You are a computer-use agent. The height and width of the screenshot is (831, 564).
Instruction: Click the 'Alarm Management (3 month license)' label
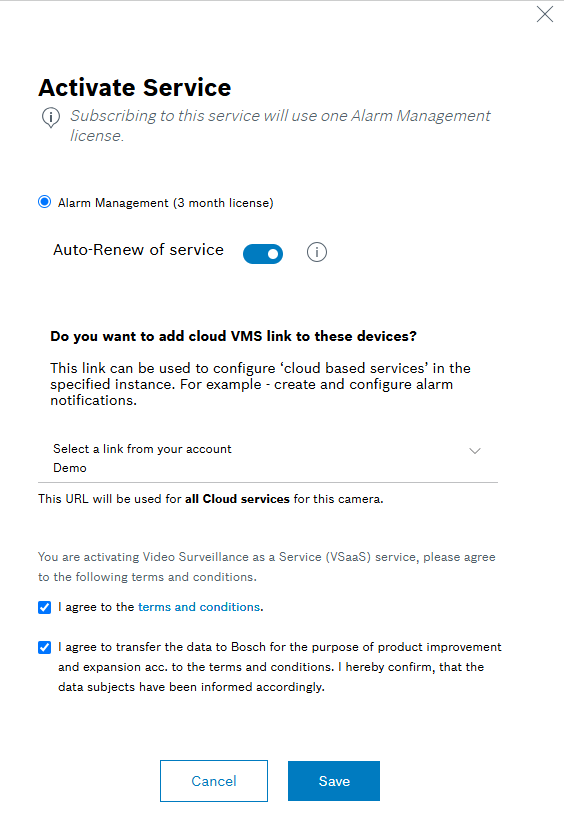click(x=165, y=203)
